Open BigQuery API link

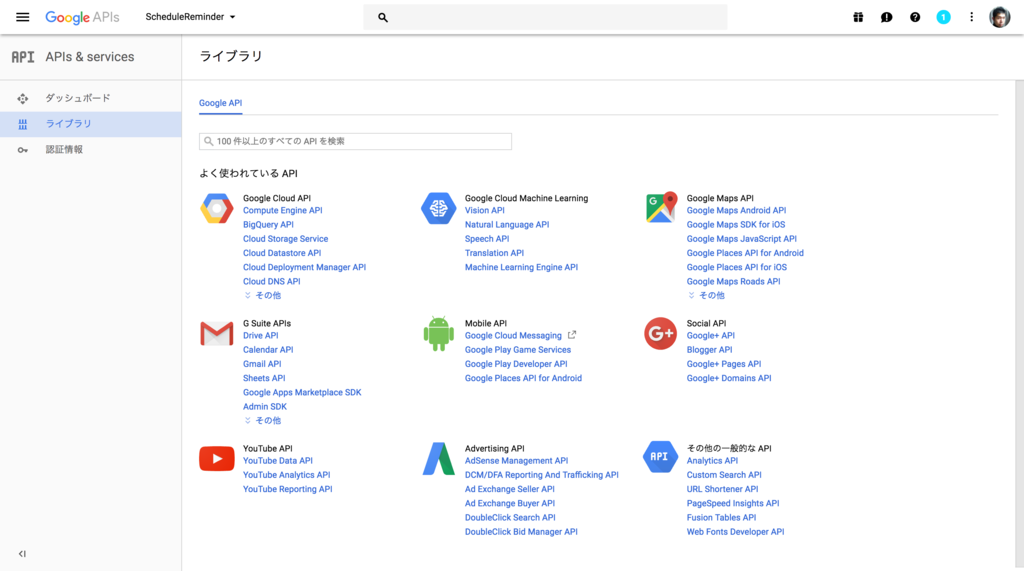click(x=268, y=225)
